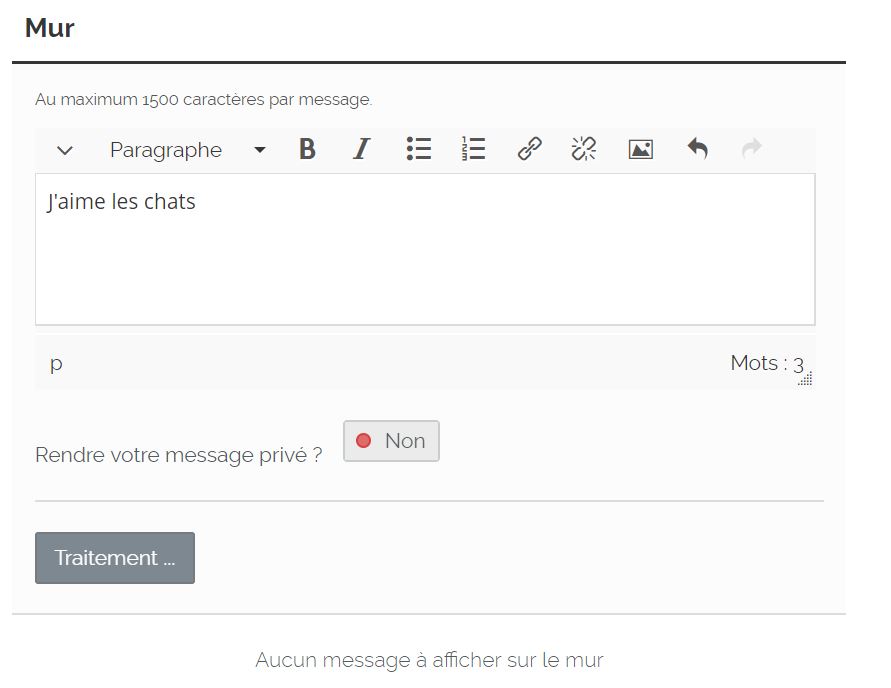Open the Paragraphe format dropdown
This screenshot has width=891, height=688.
187,150
